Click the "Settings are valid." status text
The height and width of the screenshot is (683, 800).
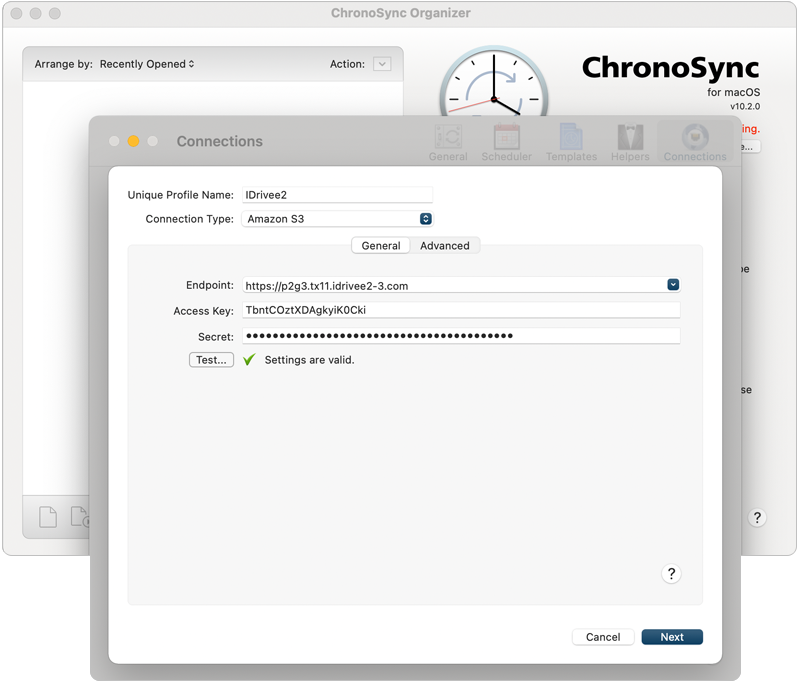(309, 360)
